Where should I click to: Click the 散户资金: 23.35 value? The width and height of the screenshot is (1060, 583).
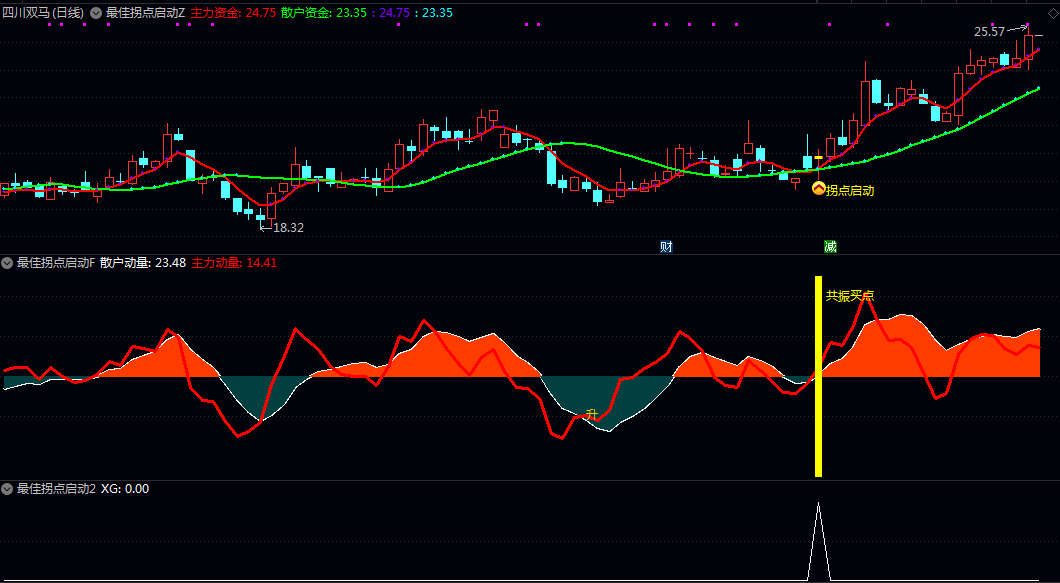[324, 12]
